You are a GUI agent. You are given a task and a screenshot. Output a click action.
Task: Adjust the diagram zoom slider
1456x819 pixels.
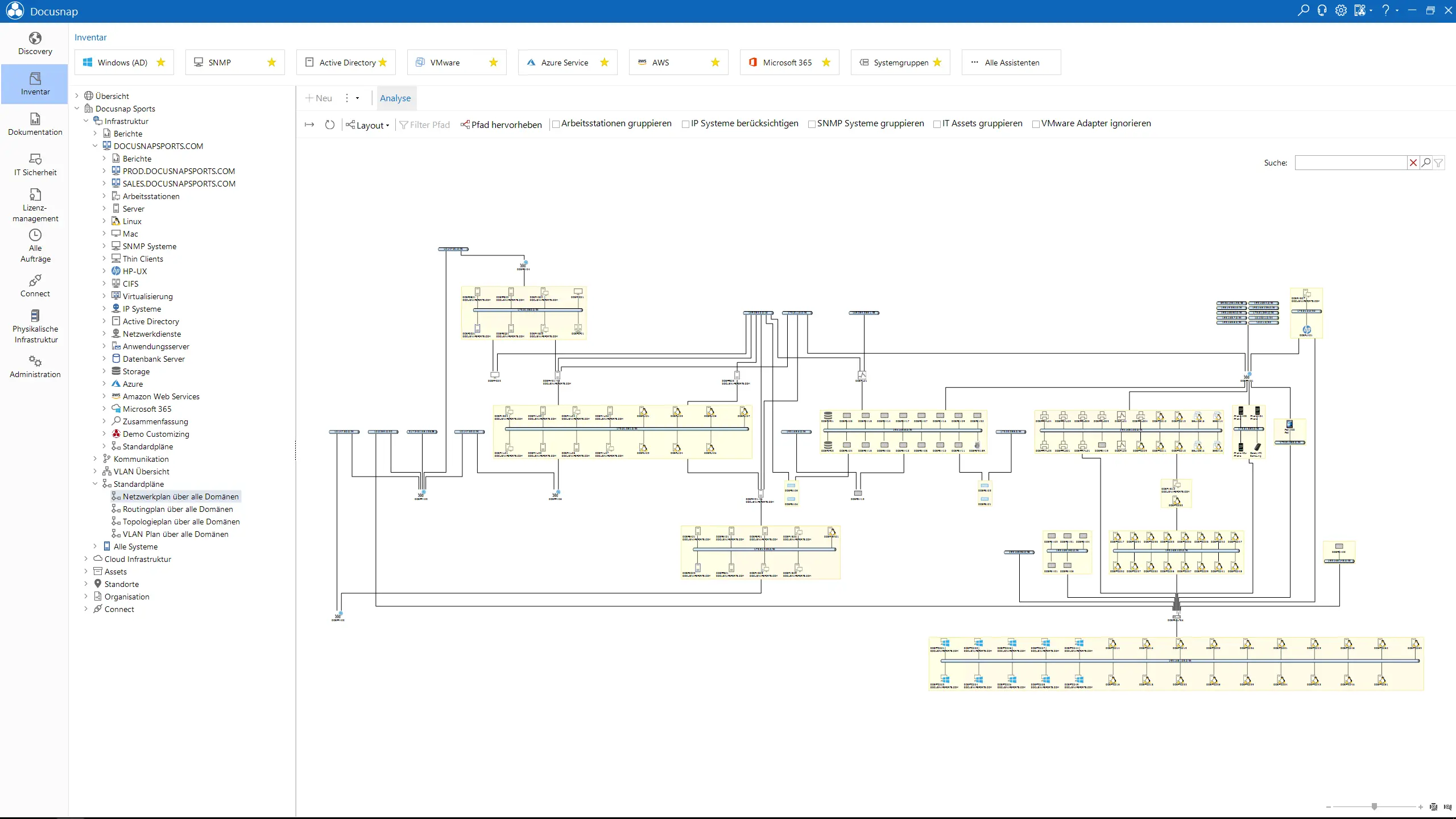[x=1374, y=806]
